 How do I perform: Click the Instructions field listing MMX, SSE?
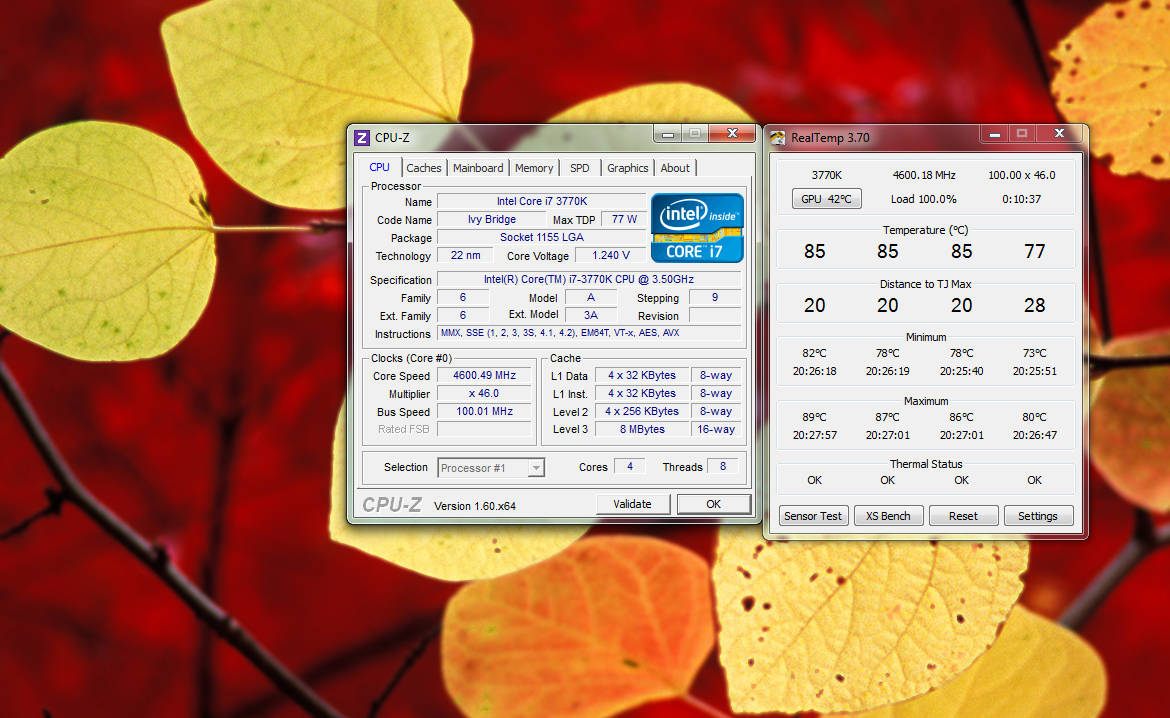pyautogui.click(x=589, y=333)
